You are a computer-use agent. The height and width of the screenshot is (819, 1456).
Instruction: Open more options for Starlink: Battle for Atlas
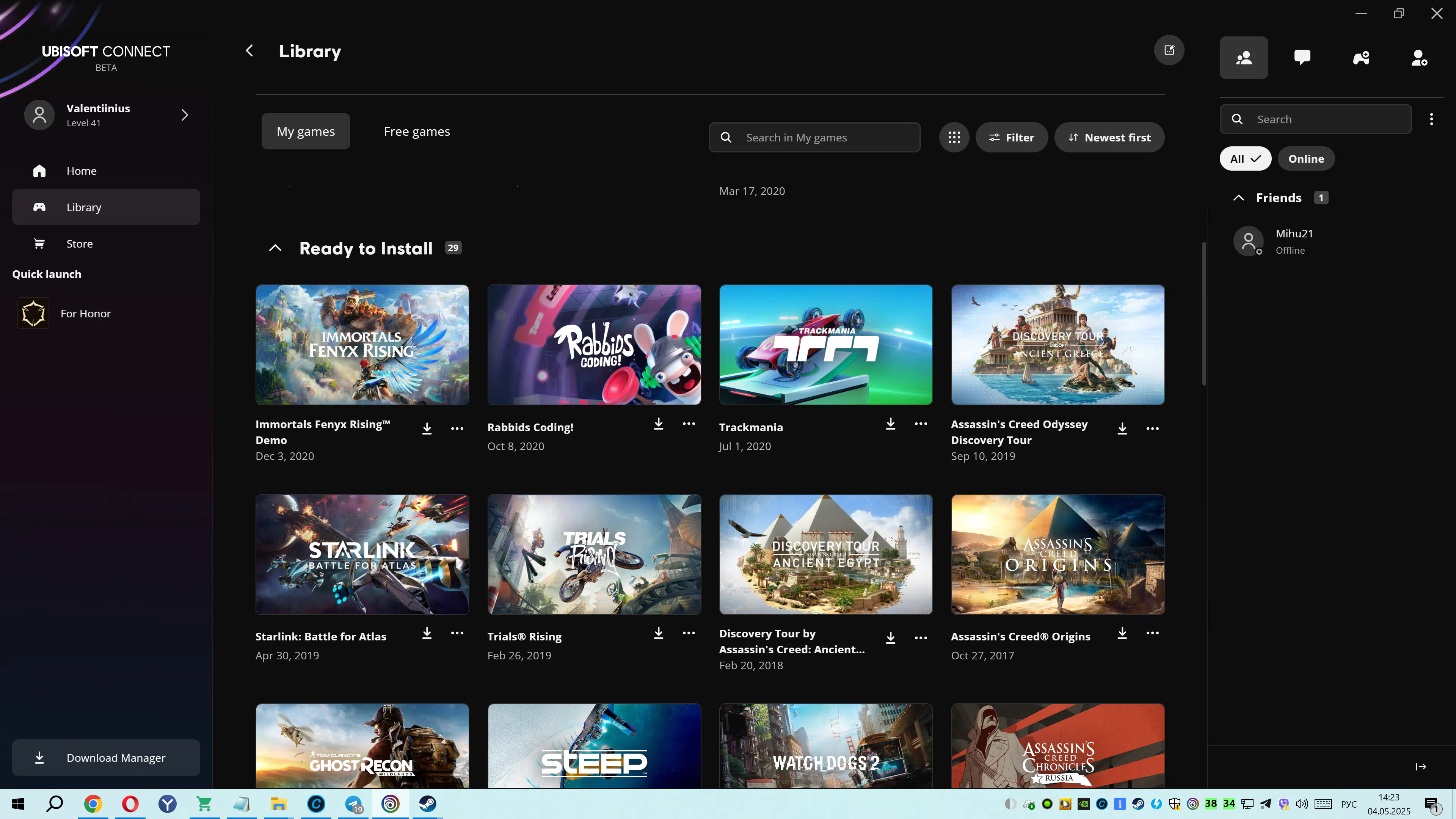point(457,633)
